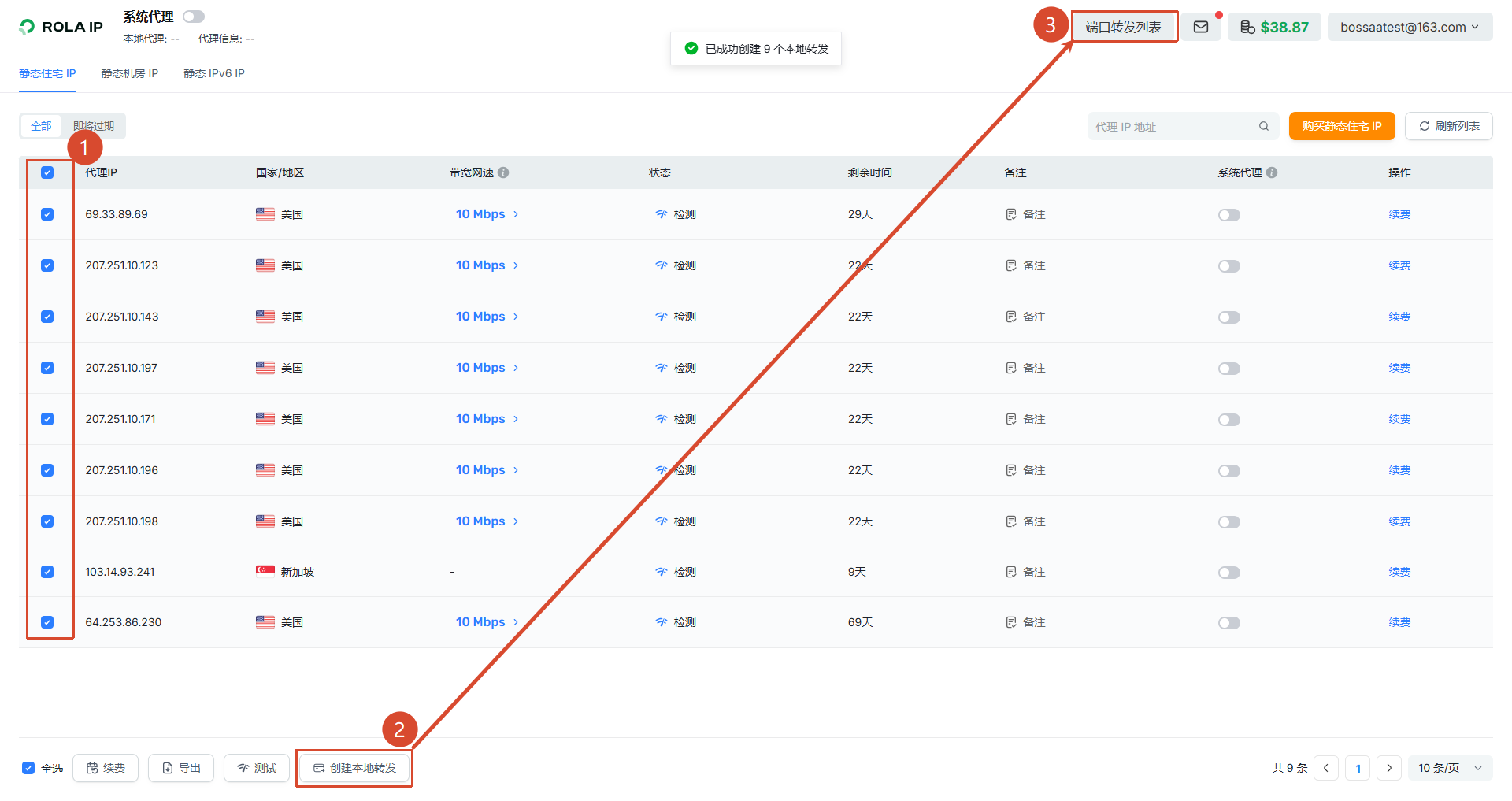Run detection for 207.251.10.143
Image resolution: width=1512 pixels, height=801 pixels.
pos(676,317)
